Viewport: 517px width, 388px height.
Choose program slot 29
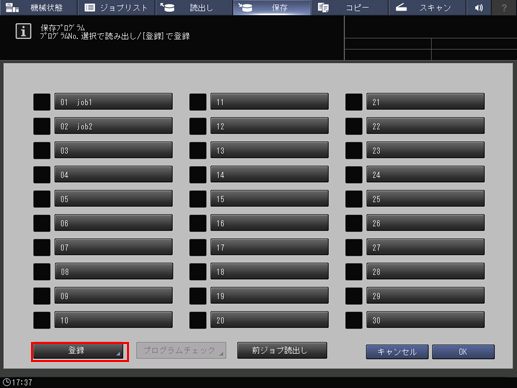click(x=425, y=296)
